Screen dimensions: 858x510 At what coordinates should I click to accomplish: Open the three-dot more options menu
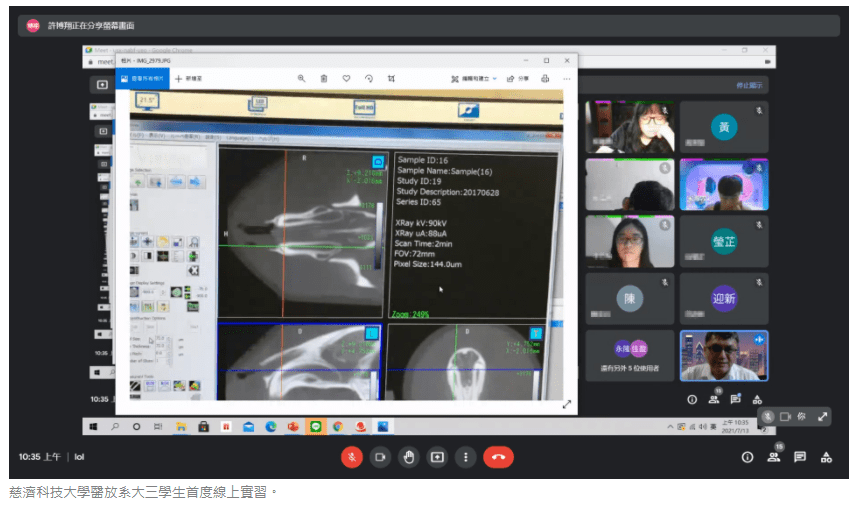coord(465,457)
